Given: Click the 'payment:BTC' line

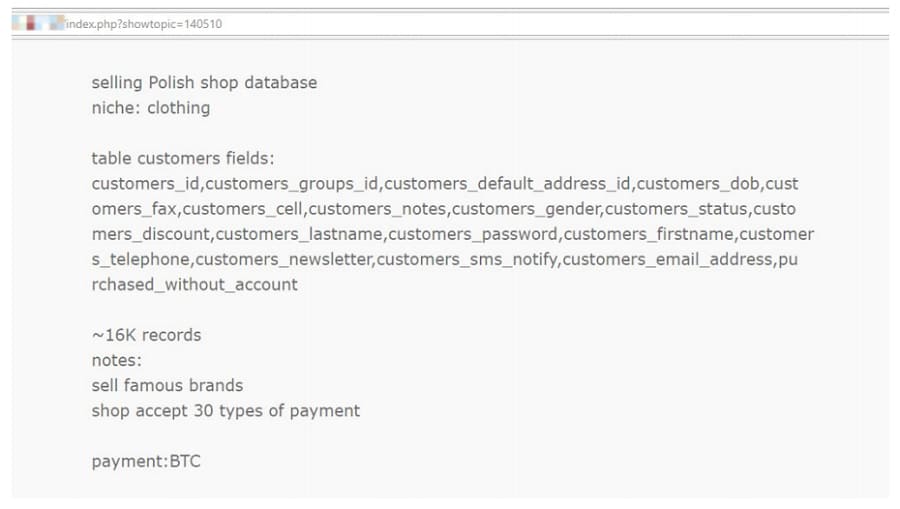Looking at the screenshot, I should [x=146, y=461].
